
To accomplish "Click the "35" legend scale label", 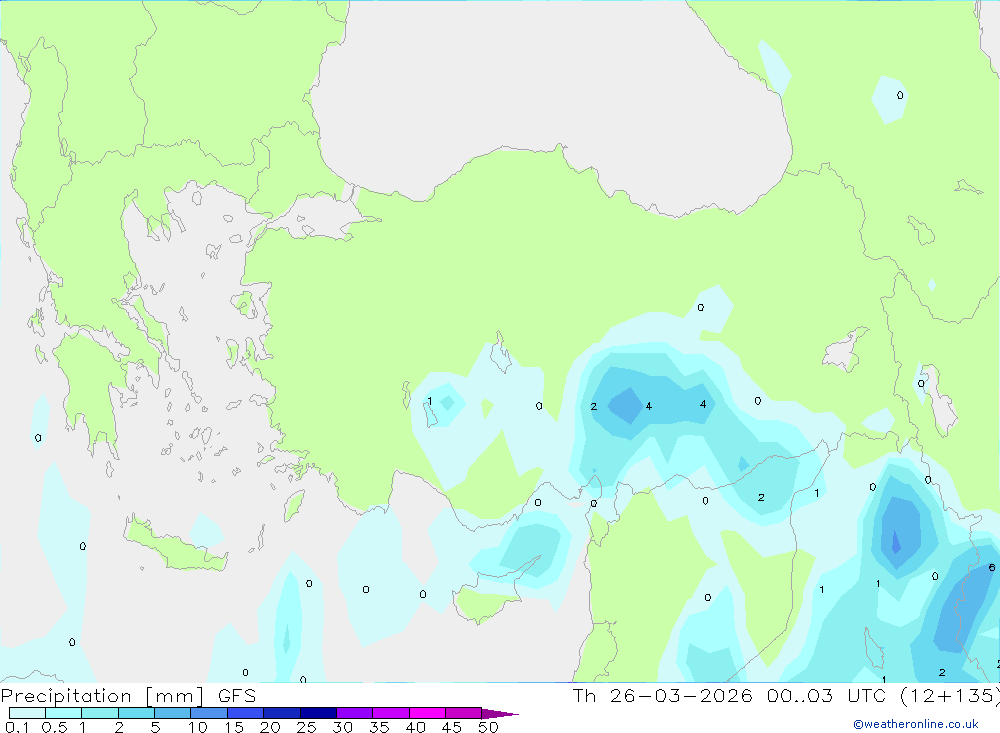I will (x=379, y=727).
